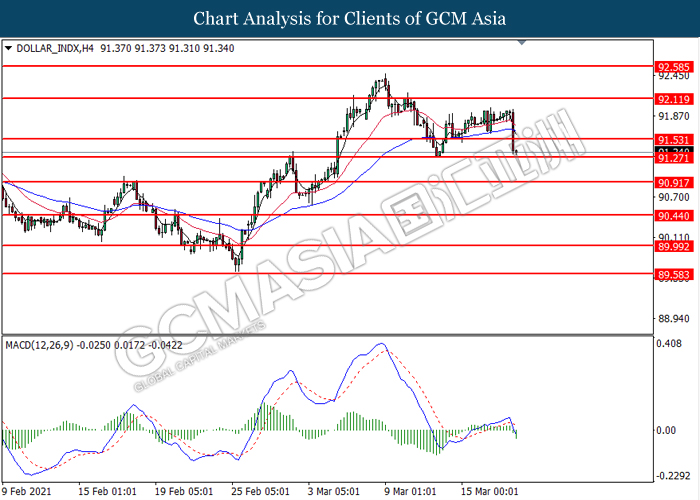Select the 92.119 price level label
The image size is (700, 500).
[674, 99]
